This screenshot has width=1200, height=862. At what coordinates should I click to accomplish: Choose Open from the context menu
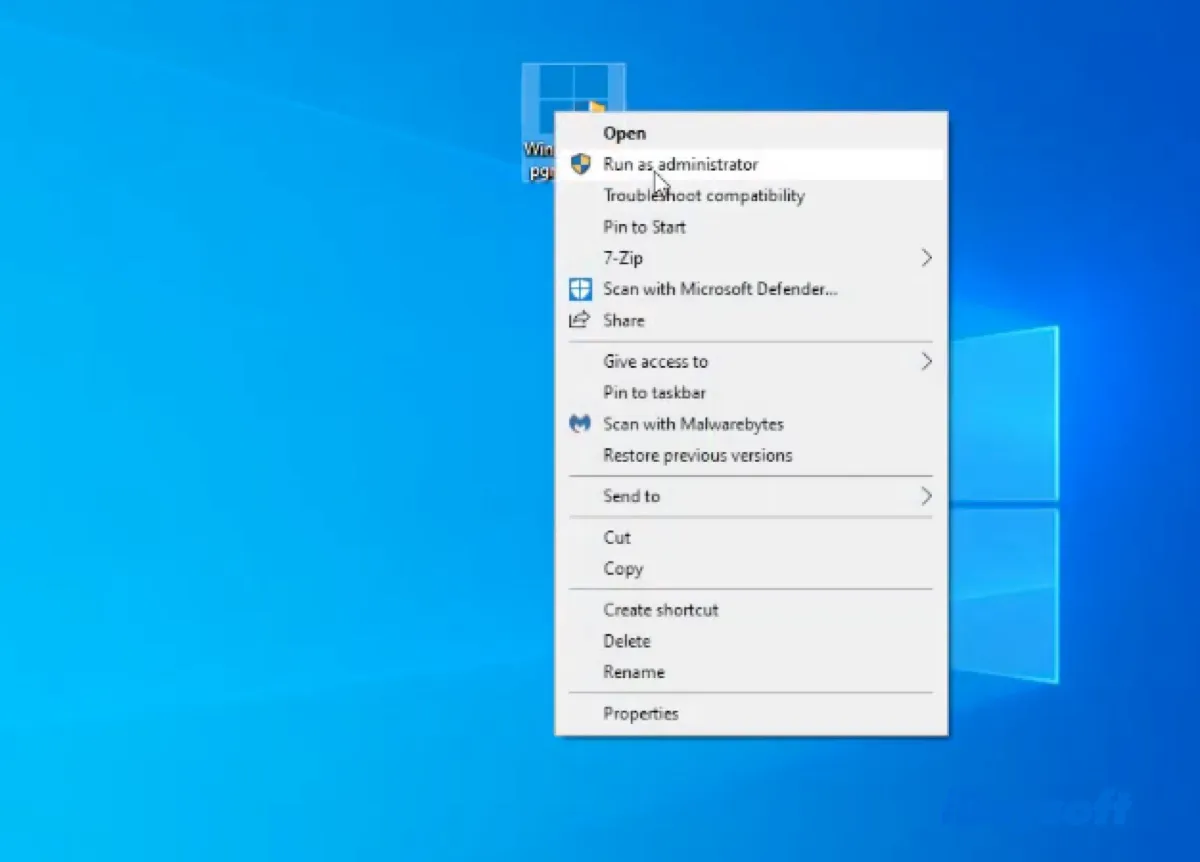tap(624, 132)
